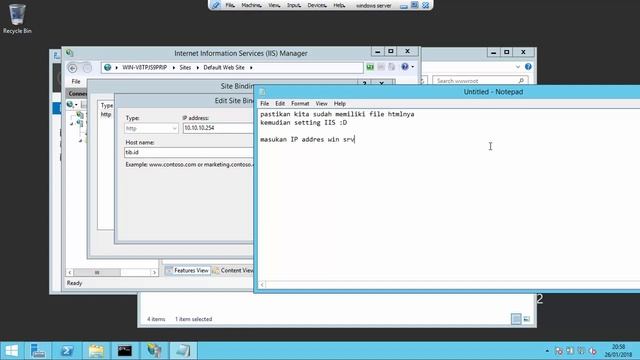This screenshot has height=360, width=640.
Task: Expand the Explorer ribbon chevron
Action: (518, 67)
